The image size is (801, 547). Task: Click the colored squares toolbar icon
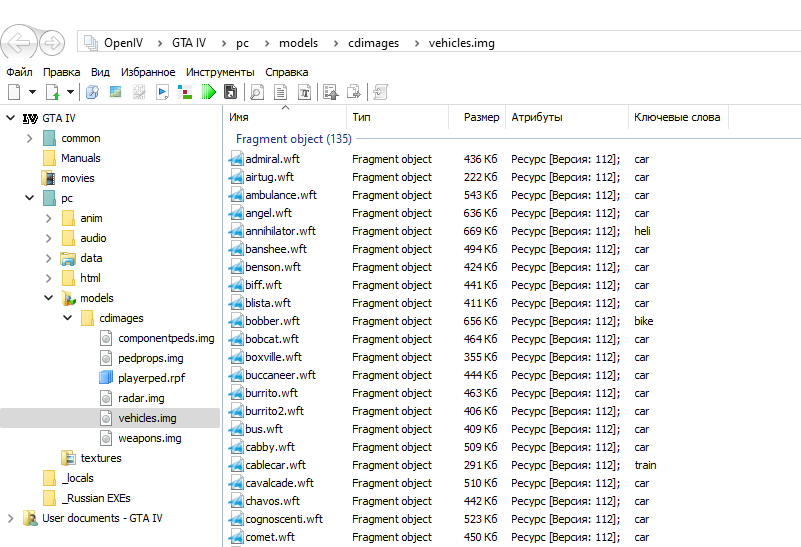[185, 92]
